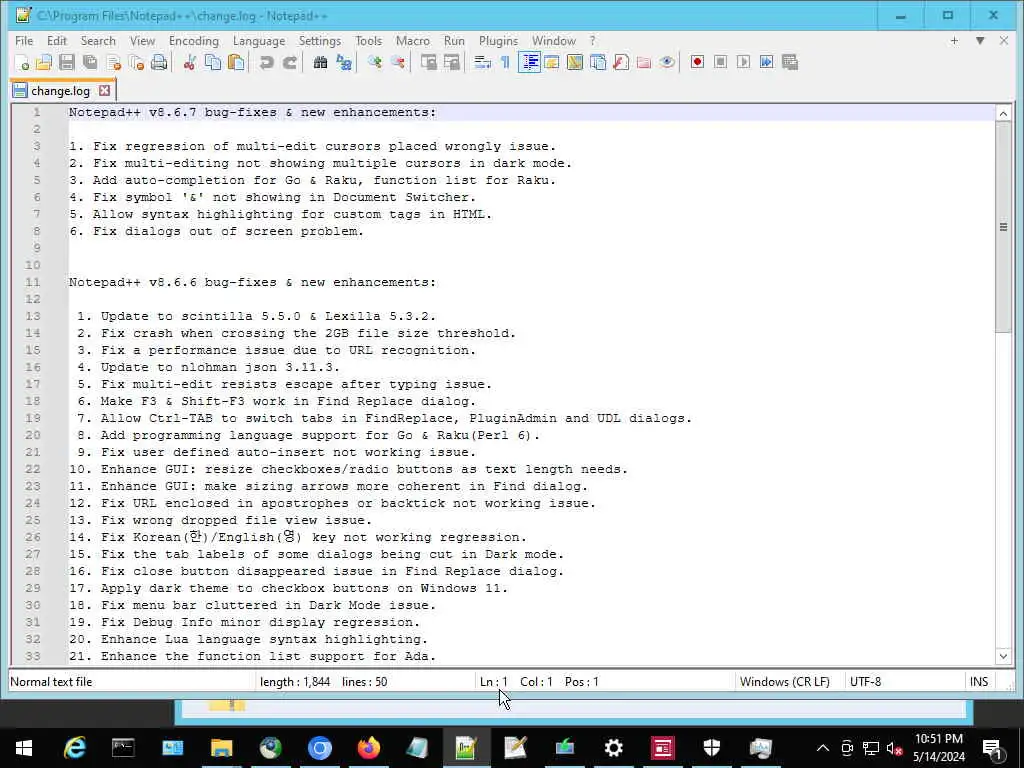Close the change.log tab with red X
This screenshot has height=768, width=1024.
(104, 91)
